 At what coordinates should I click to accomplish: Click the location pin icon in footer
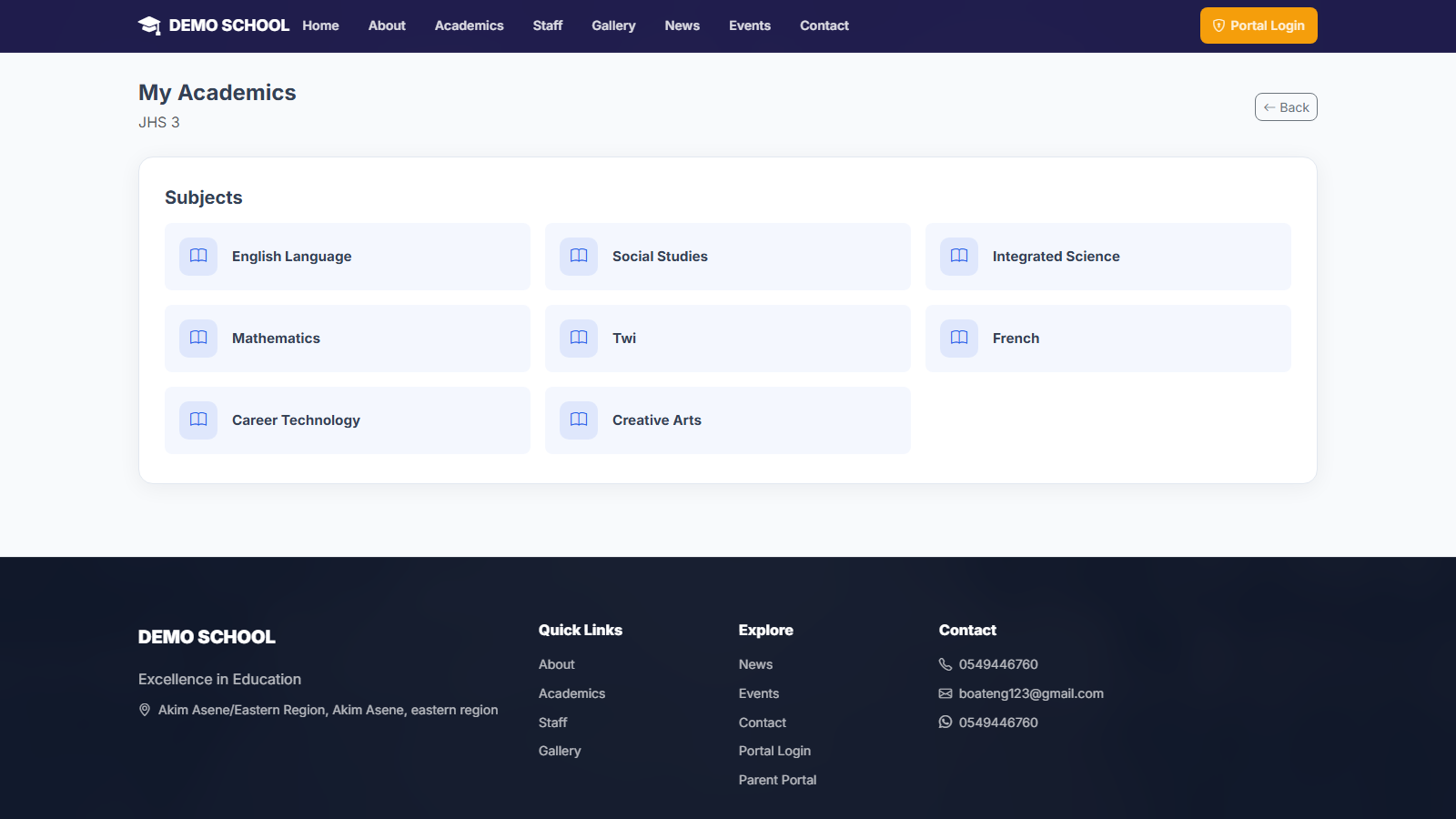(x=145, y=710)
